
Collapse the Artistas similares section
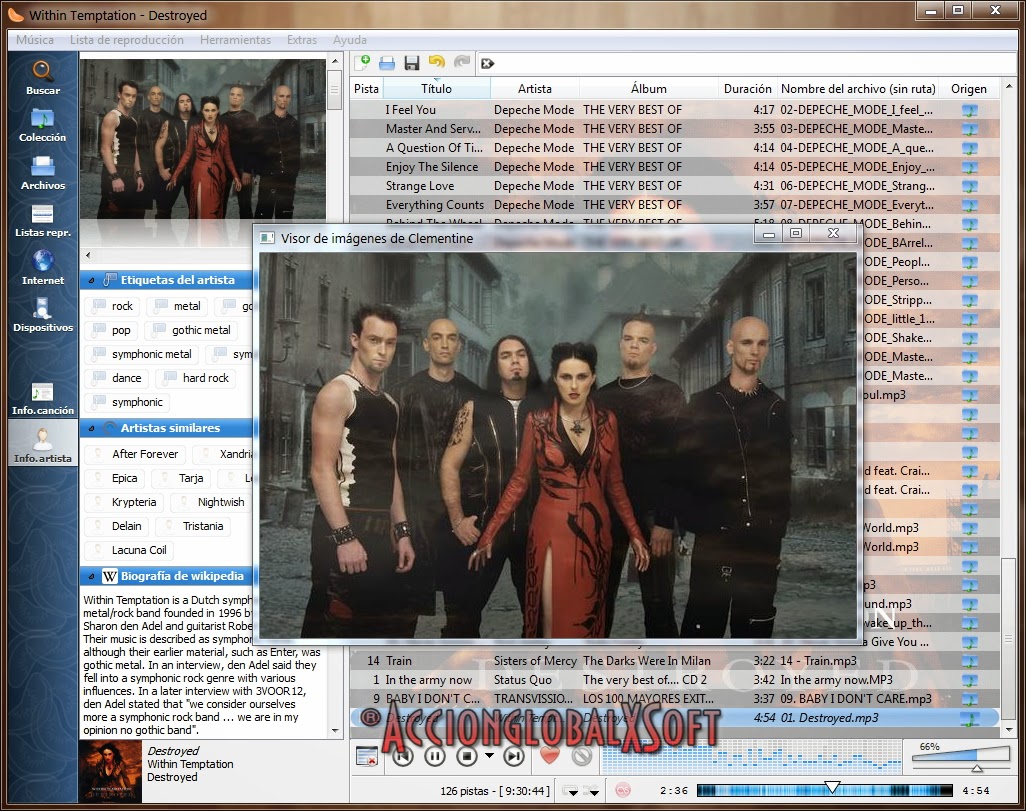click(x=91, y=428)
